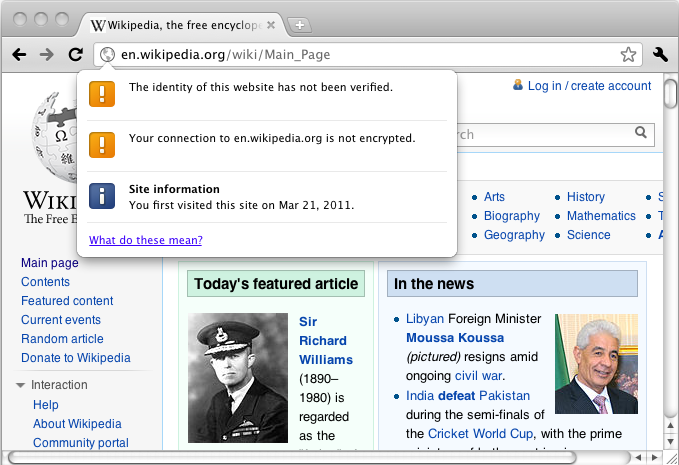
Task: Click the Wikipedia search magnifier icon
Action: (641, 133)
